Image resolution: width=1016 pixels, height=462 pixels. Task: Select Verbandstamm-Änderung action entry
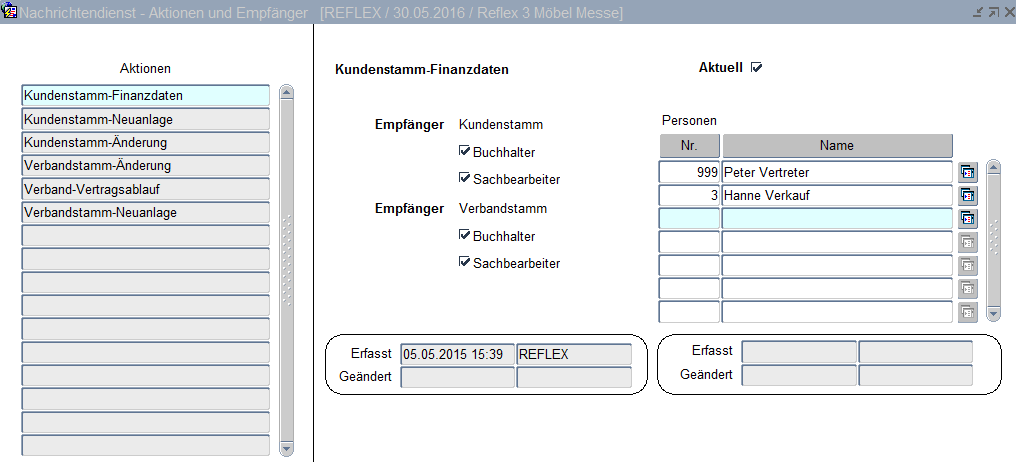tap(145, 165)
